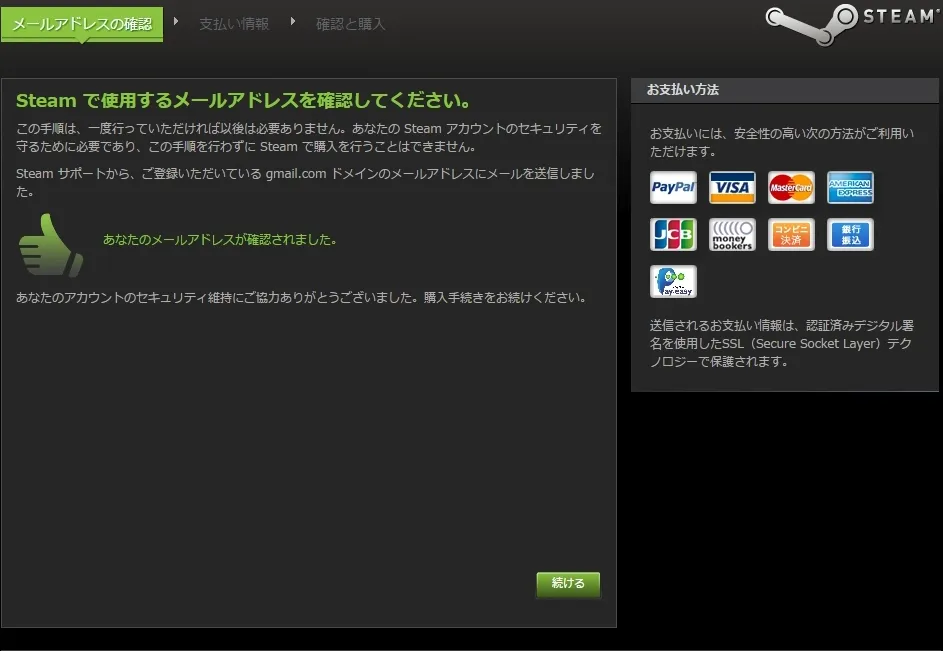Go to the 支払い情報 step

tap(234, 24)
